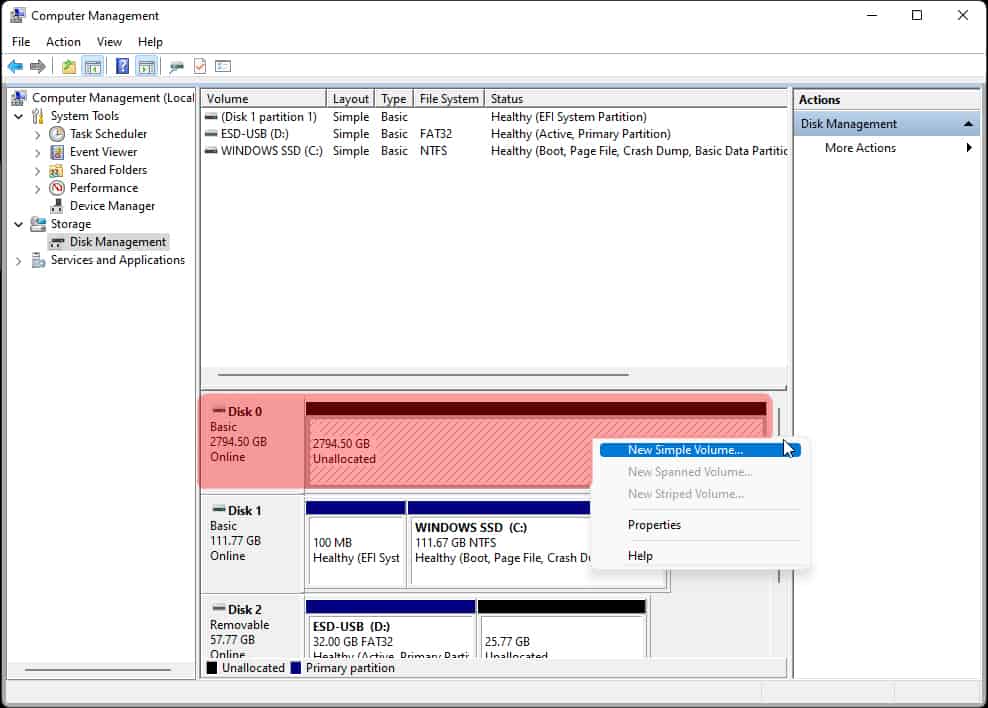Screen dimensions: 988x708
Task: Click the Device Manager icon
Action: [x=57, y=206]
